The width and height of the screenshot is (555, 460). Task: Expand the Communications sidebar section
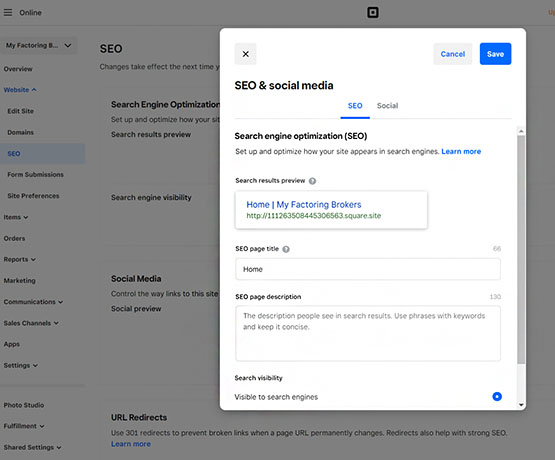(33, 302)
